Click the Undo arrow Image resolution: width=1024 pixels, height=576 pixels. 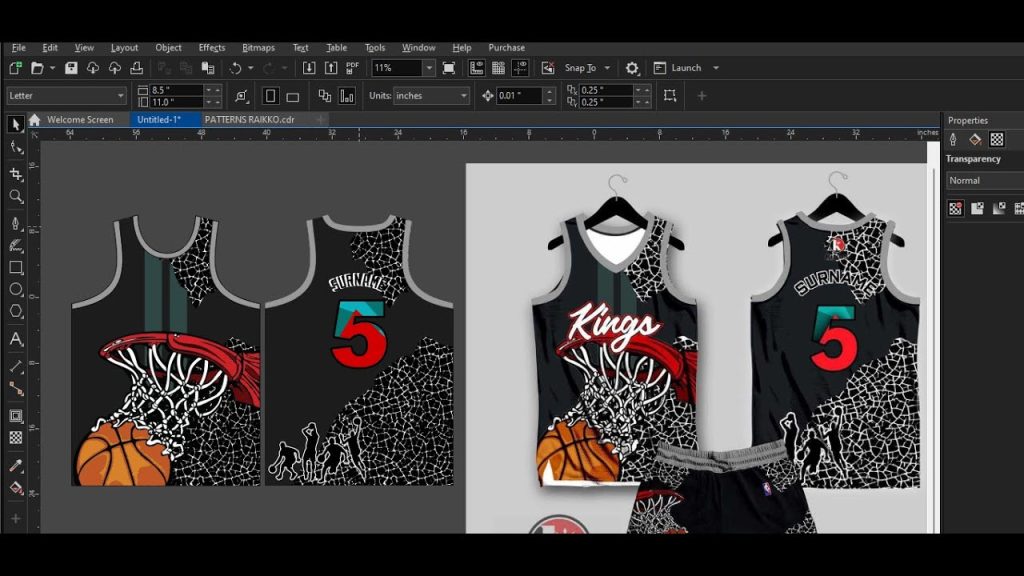point(236,68)
